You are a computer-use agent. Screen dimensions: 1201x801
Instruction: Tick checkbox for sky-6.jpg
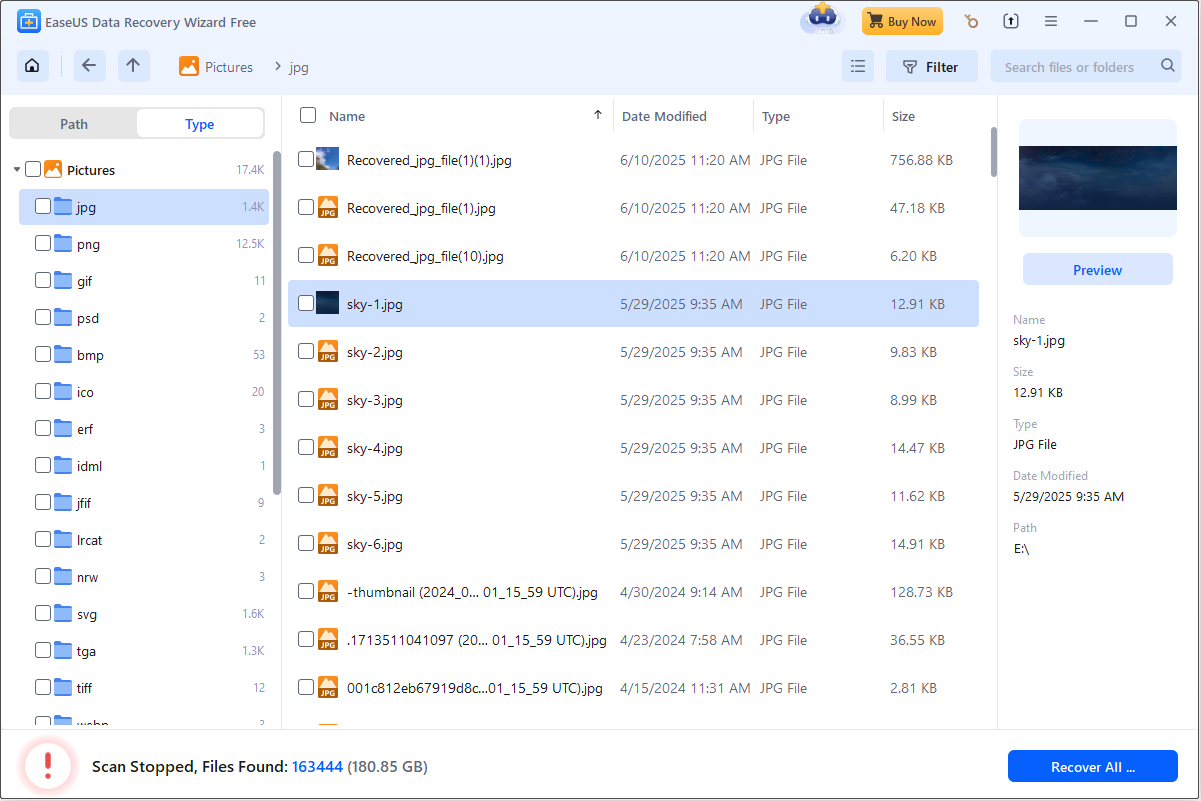[306, 543]
